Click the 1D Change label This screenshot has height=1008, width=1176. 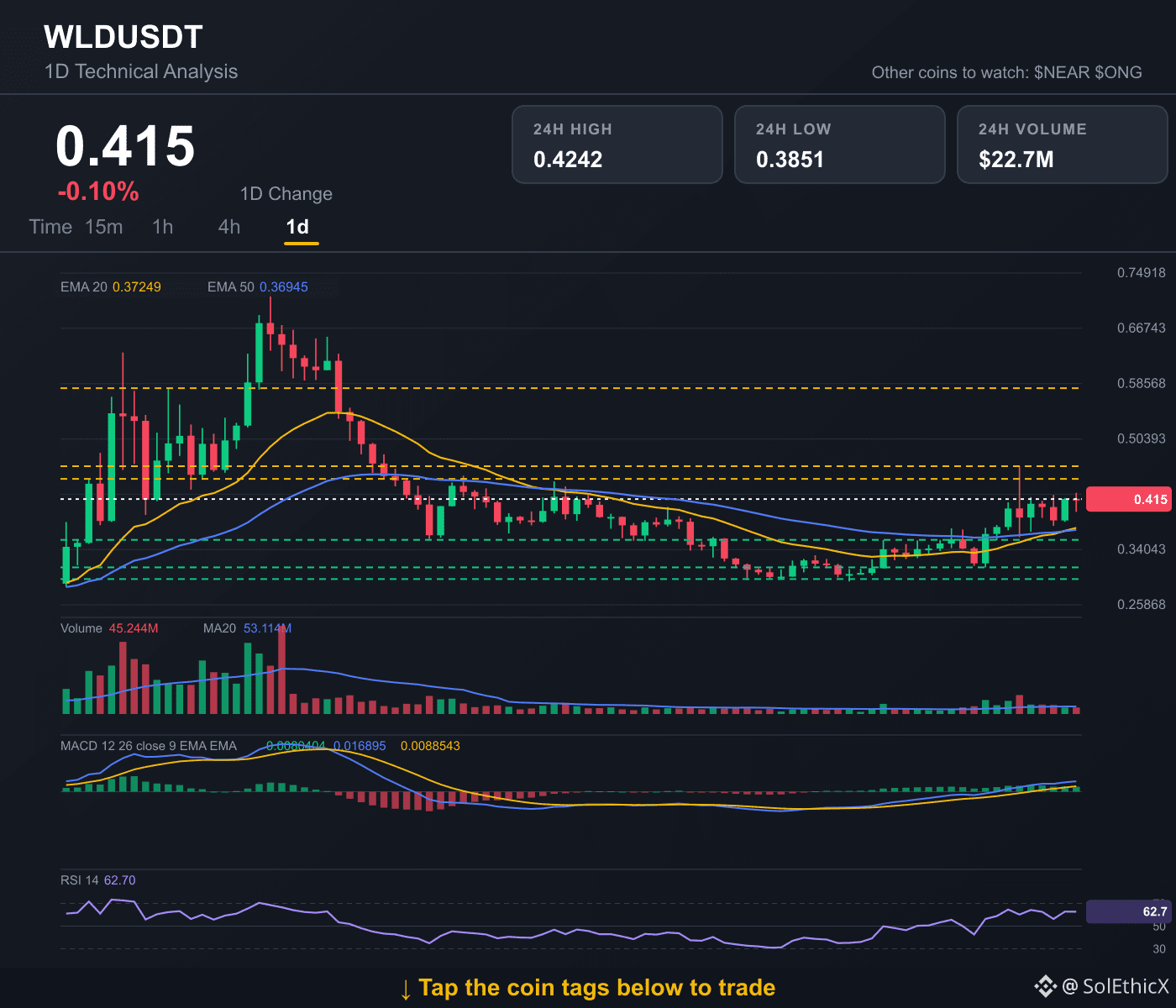pos(286,194)
